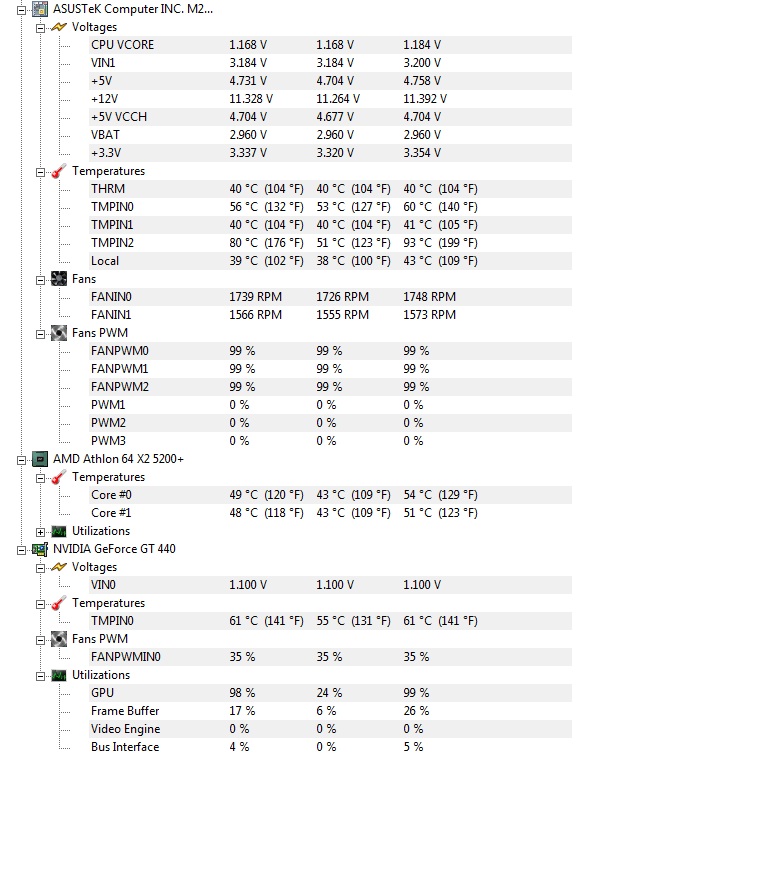This screenshot has width=768, height=877.
Task: Expand the AMD Athlon Utilizations node
Action: (41, 531)
